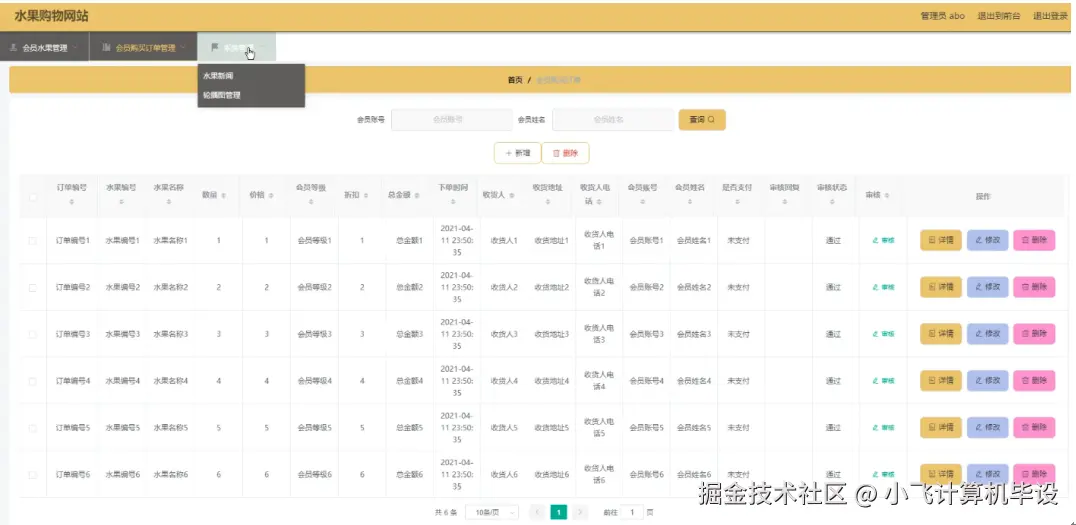
Task: Select page 1 in pagination
Action: click(x=559, y=512)
